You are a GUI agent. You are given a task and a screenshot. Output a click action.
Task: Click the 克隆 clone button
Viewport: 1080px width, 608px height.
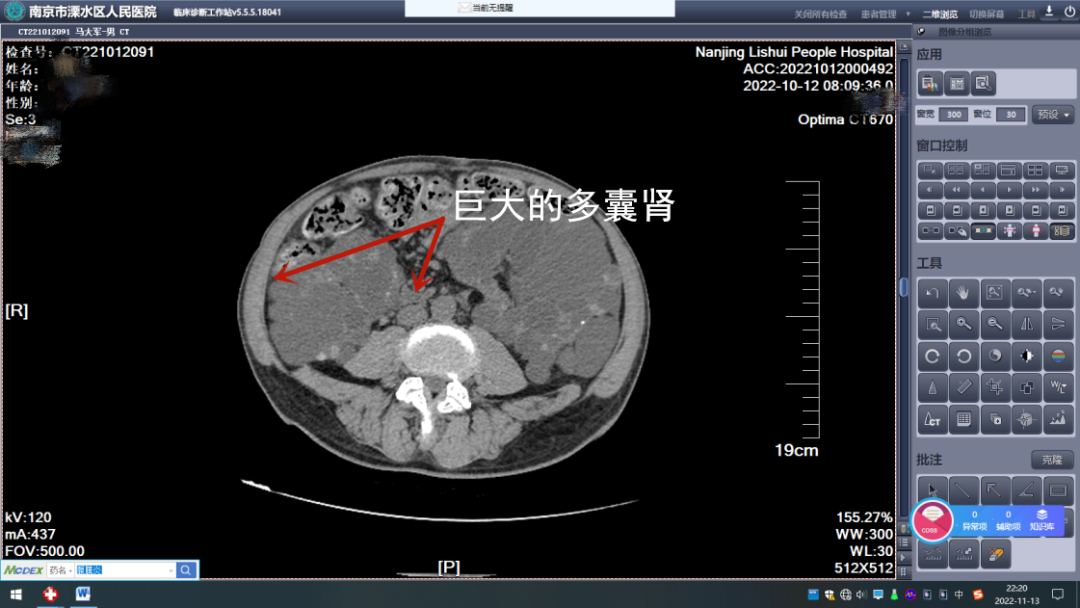(1052, 459)
